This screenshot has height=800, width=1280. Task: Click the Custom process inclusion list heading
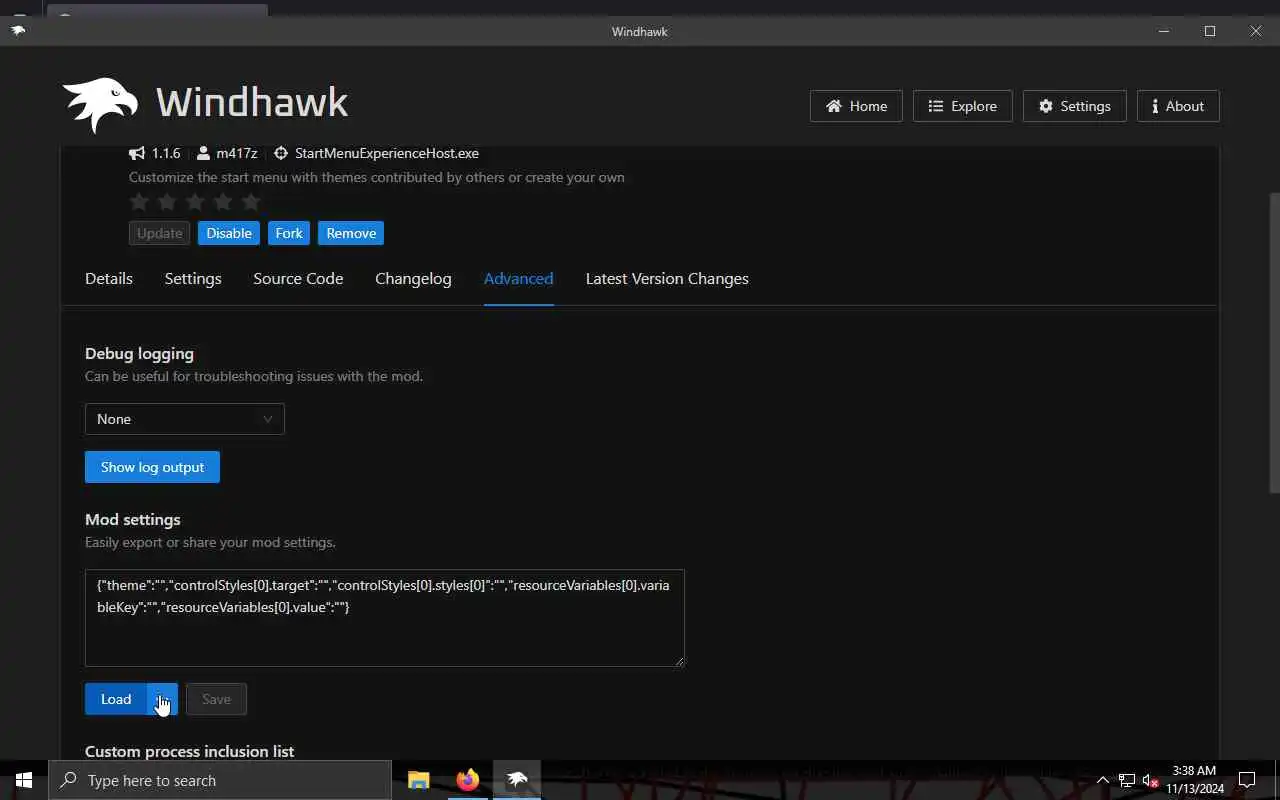(x=190, y=751)
